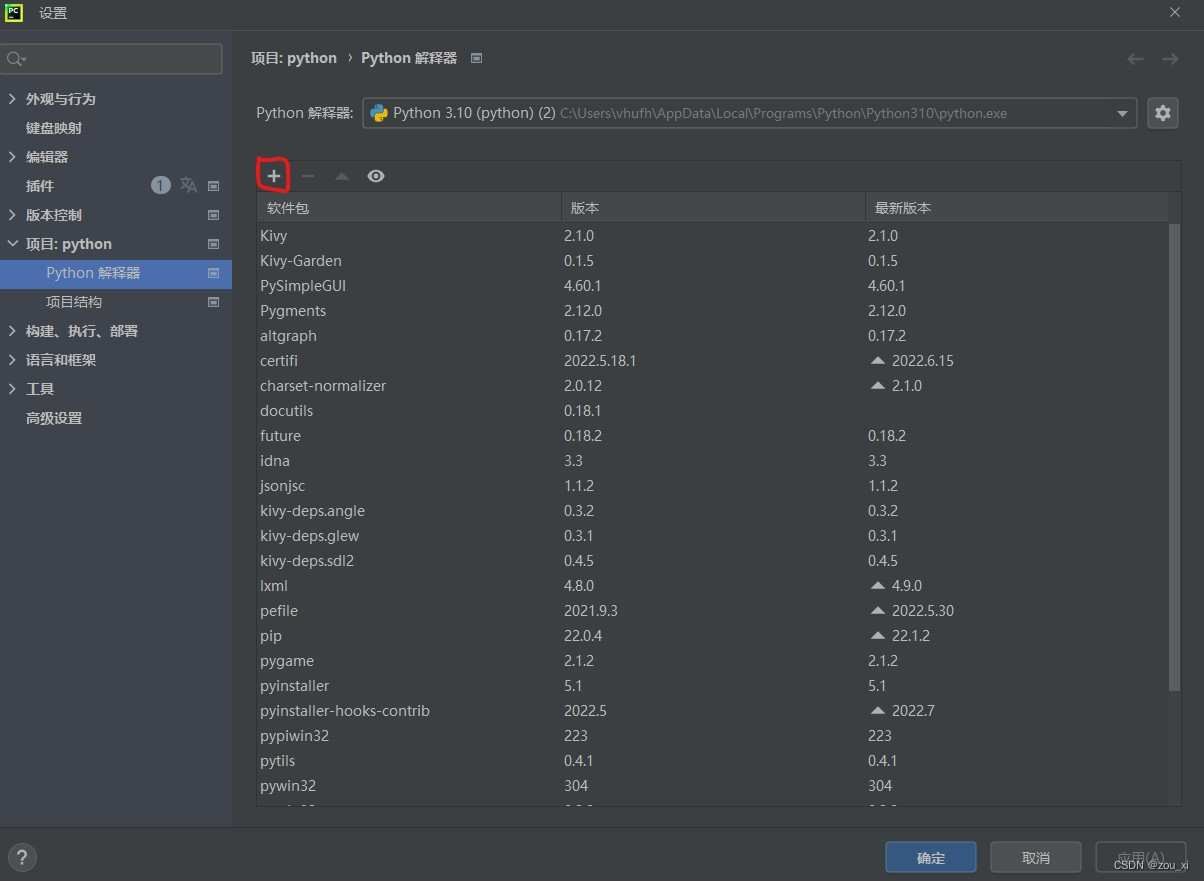Click project-level icon on 插件 row

tap(213, 186)
